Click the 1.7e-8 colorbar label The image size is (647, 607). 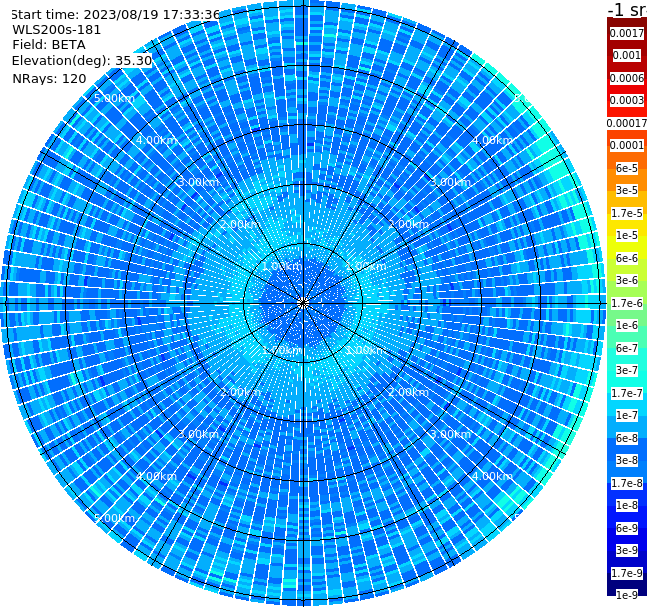(627, 483)
